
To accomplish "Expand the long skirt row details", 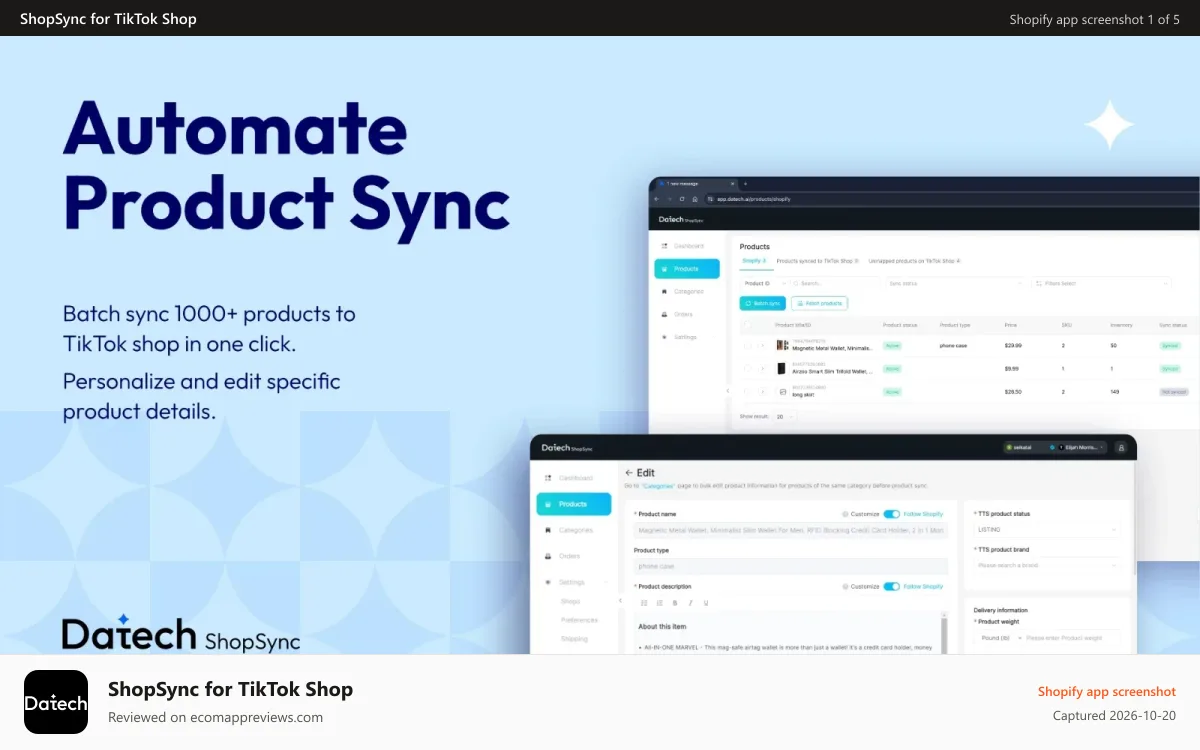I will [762, 391].
